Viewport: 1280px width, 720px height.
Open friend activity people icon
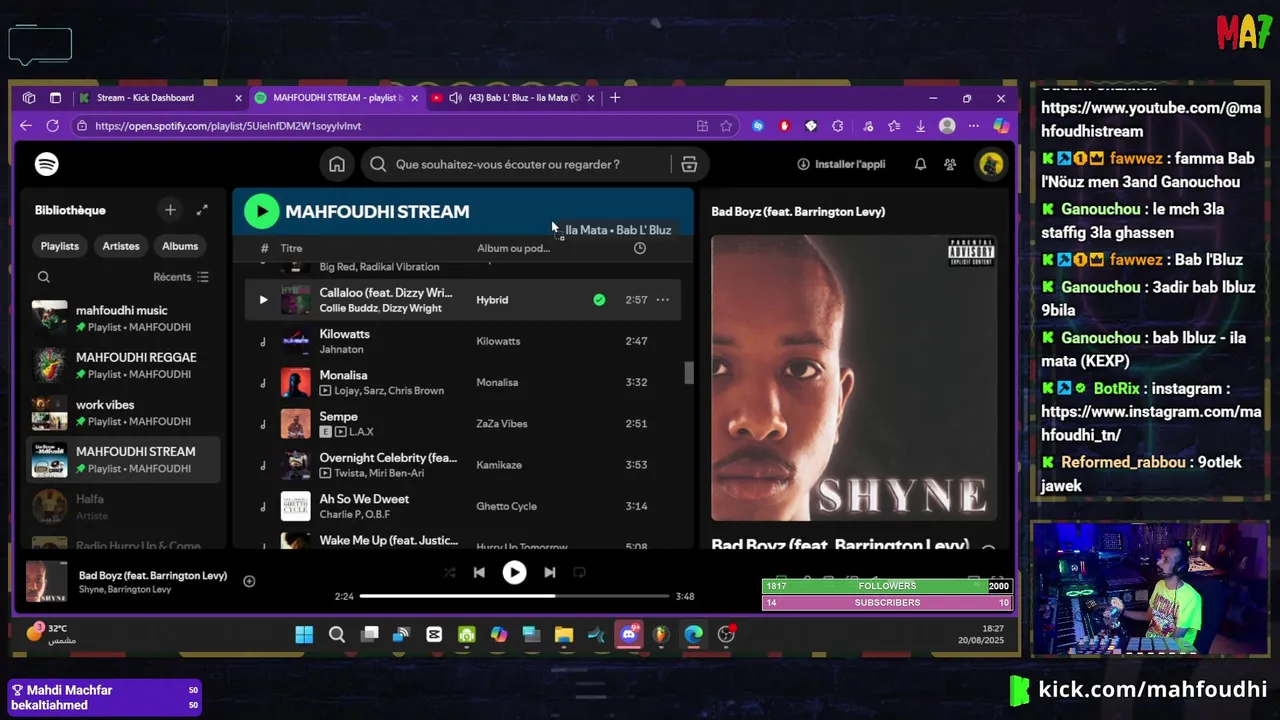950,164
